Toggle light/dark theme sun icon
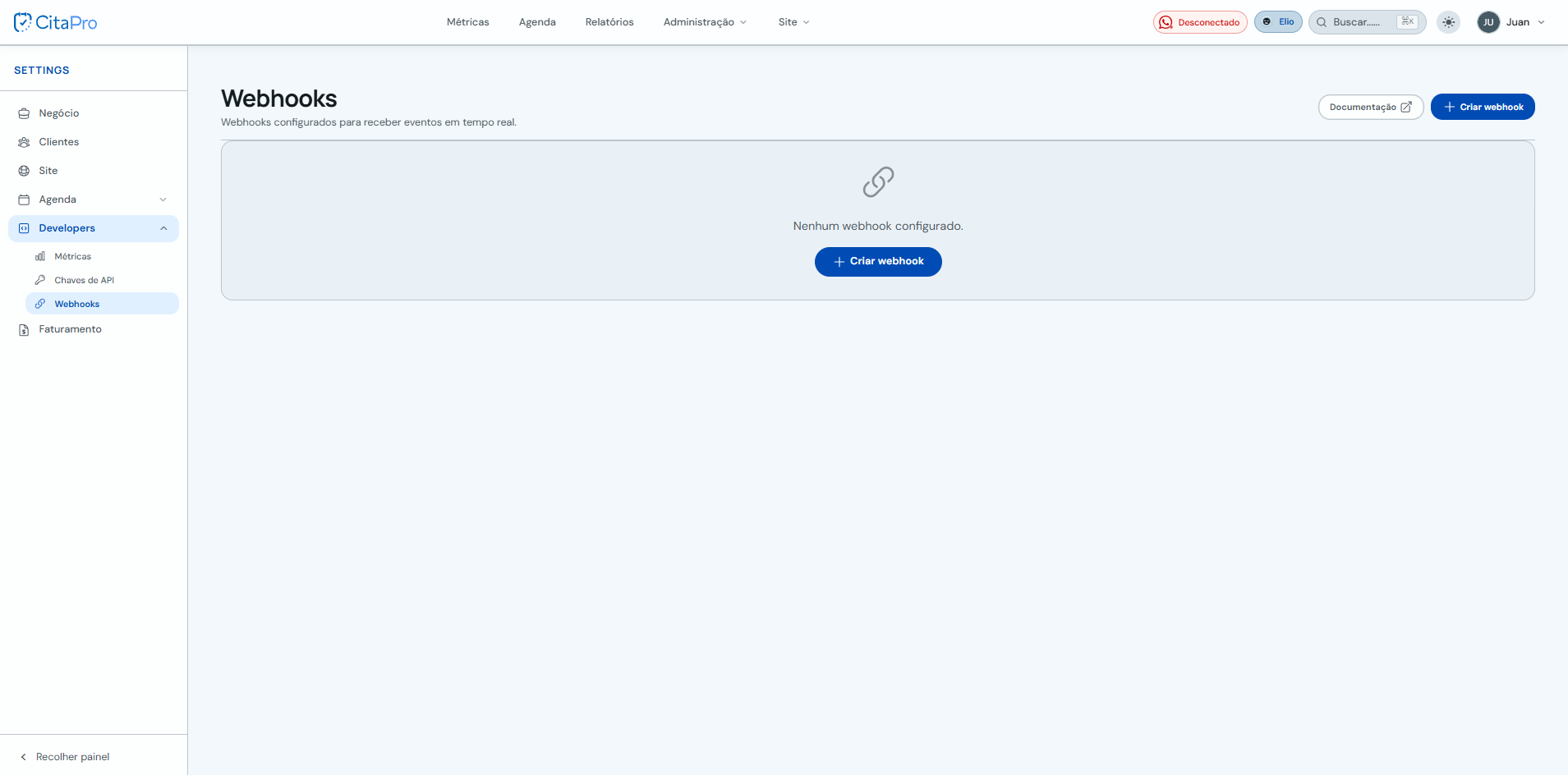Screen dimensions: 1568x775 (1449, 22)
